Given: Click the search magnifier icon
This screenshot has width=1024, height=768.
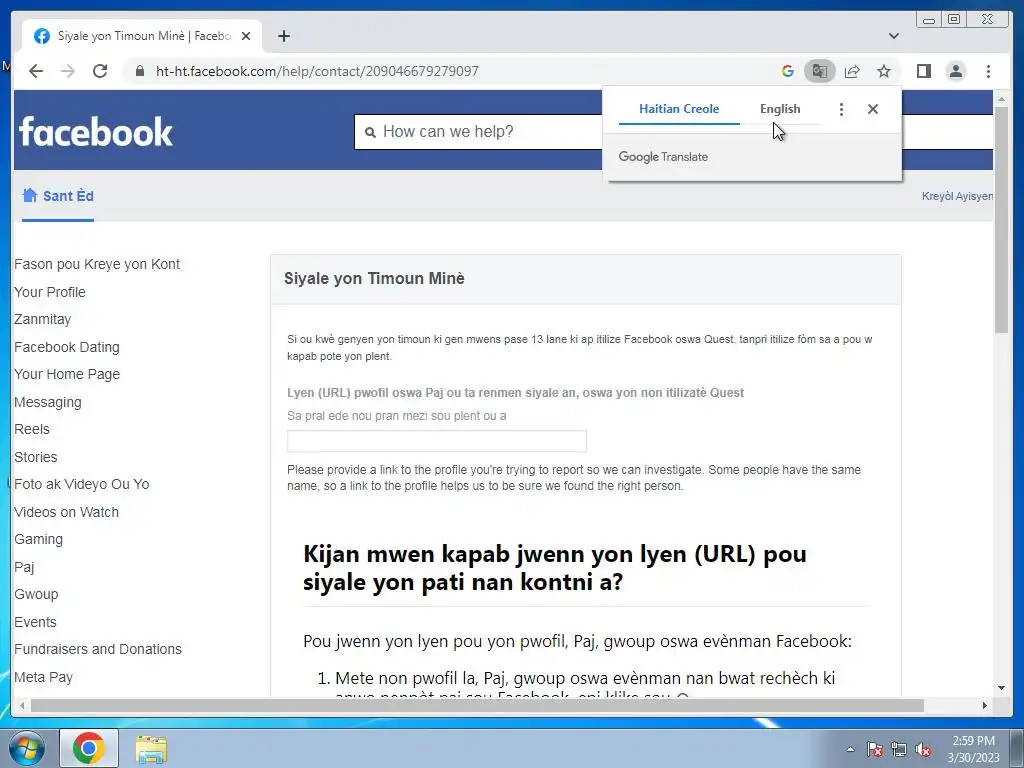Looking at the screenshot, I should point(370,132).
